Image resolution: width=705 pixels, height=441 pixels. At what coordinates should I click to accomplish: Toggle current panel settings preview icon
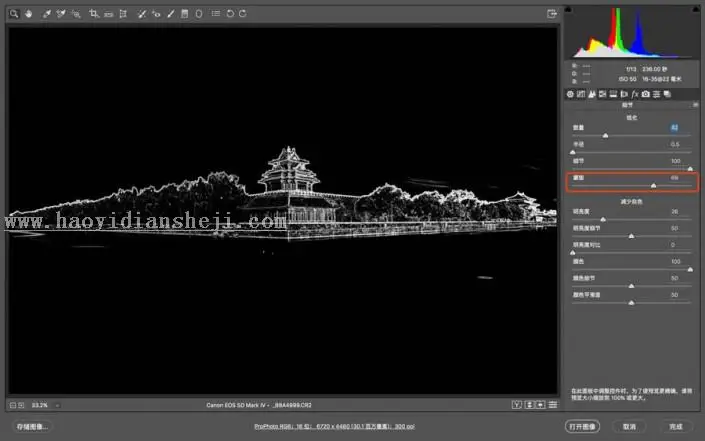553,405
